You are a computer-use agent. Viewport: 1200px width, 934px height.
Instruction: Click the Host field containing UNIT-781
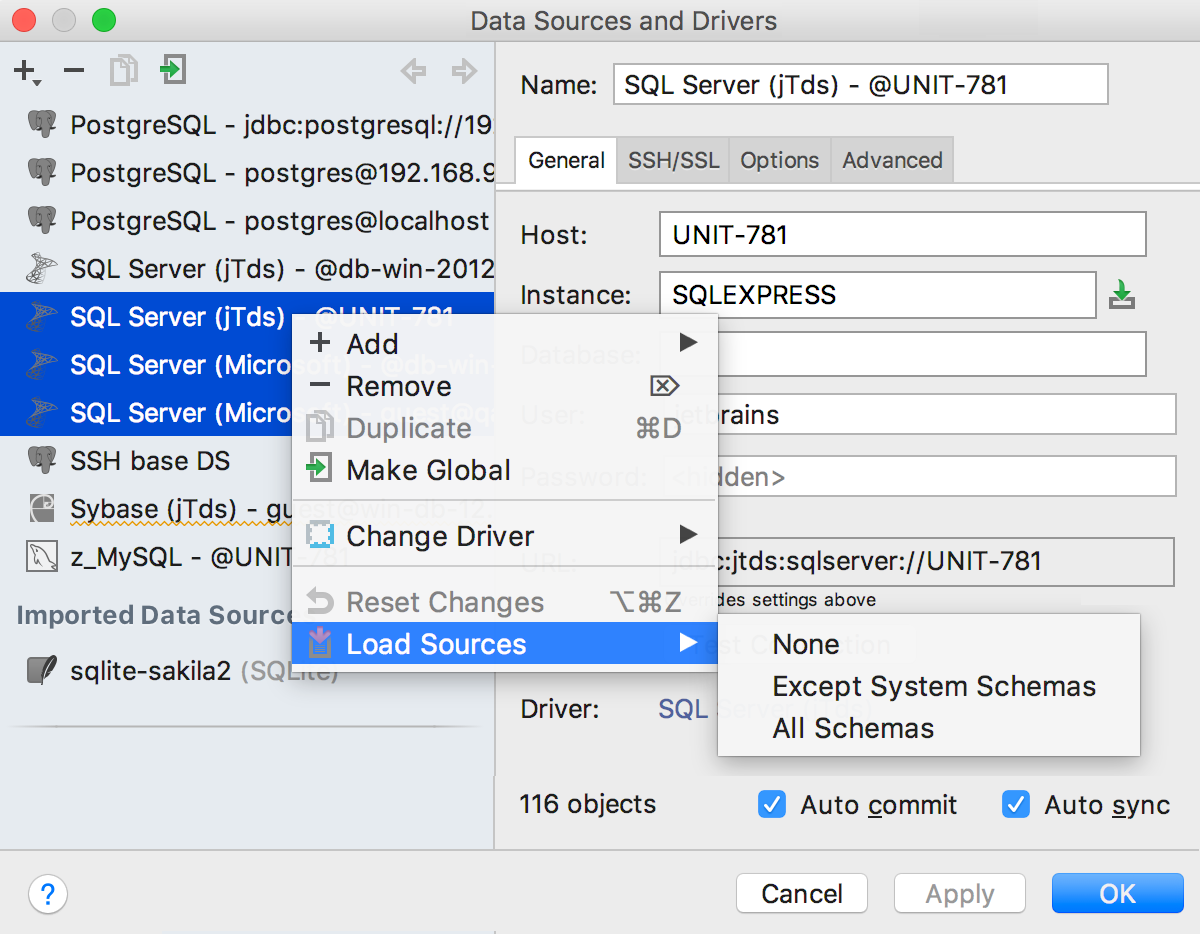(902, 235)
